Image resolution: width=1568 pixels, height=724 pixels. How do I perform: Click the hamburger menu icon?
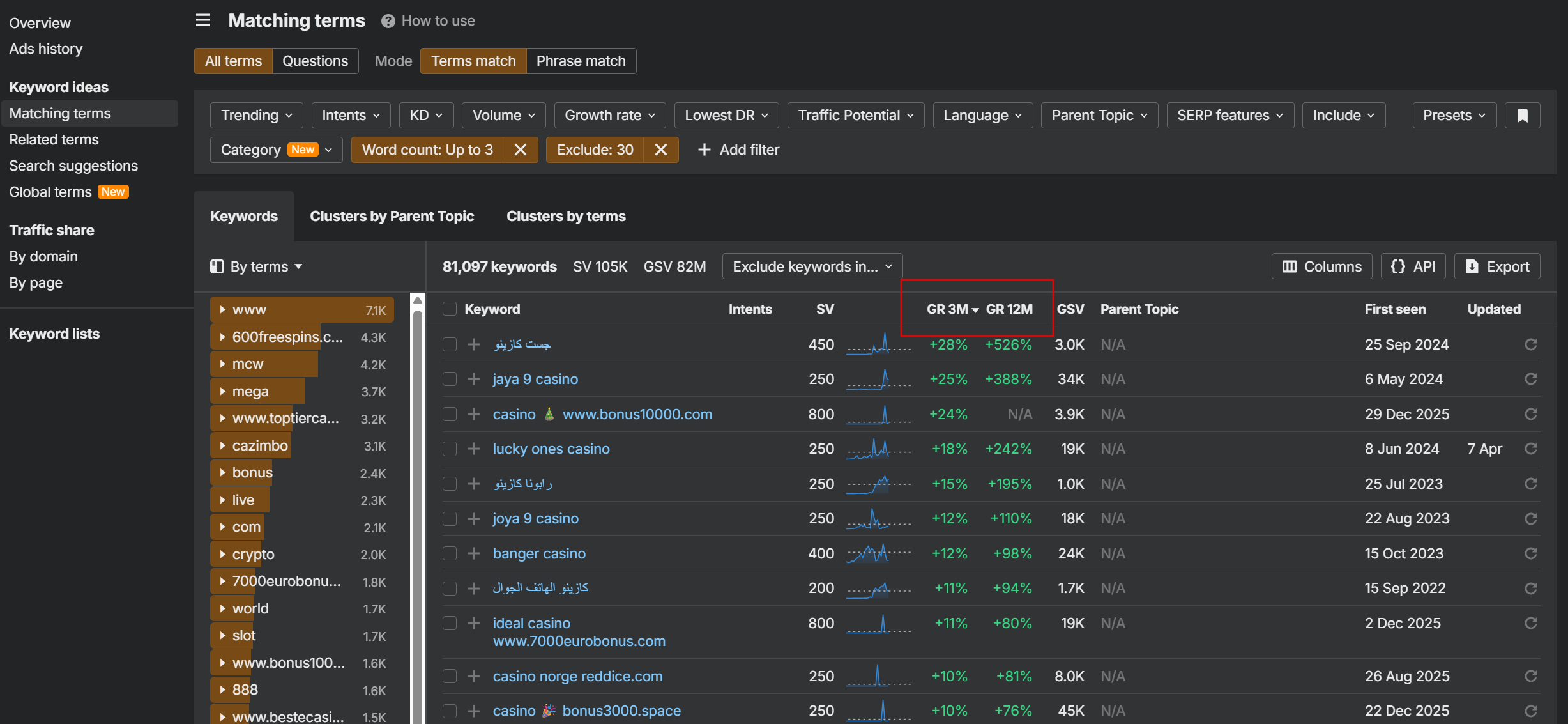pos(203,20)
